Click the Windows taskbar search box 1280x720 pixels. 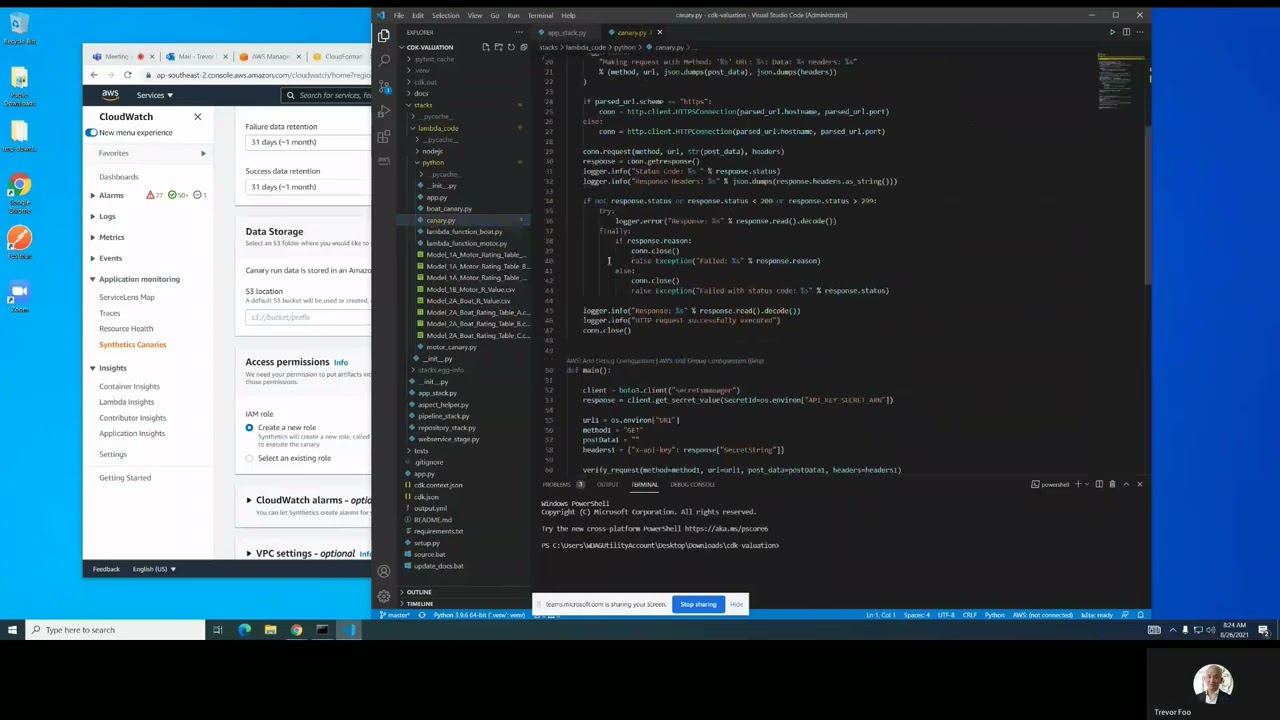115,630
